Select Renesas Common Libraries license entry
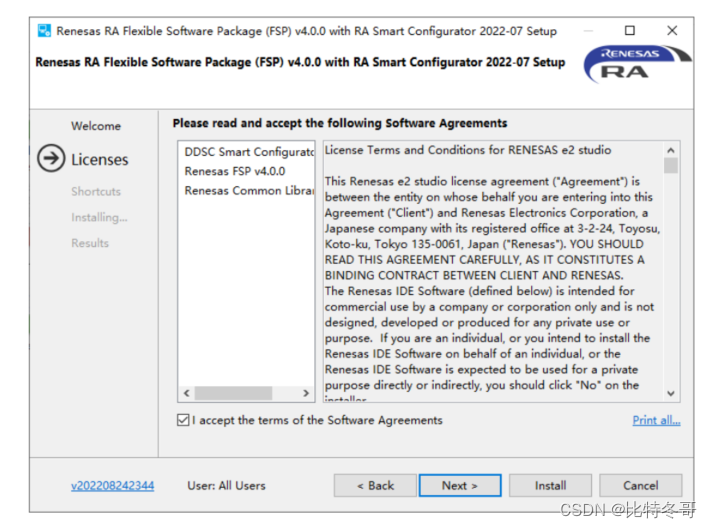712x528 pixels. [x=249, y=191]
